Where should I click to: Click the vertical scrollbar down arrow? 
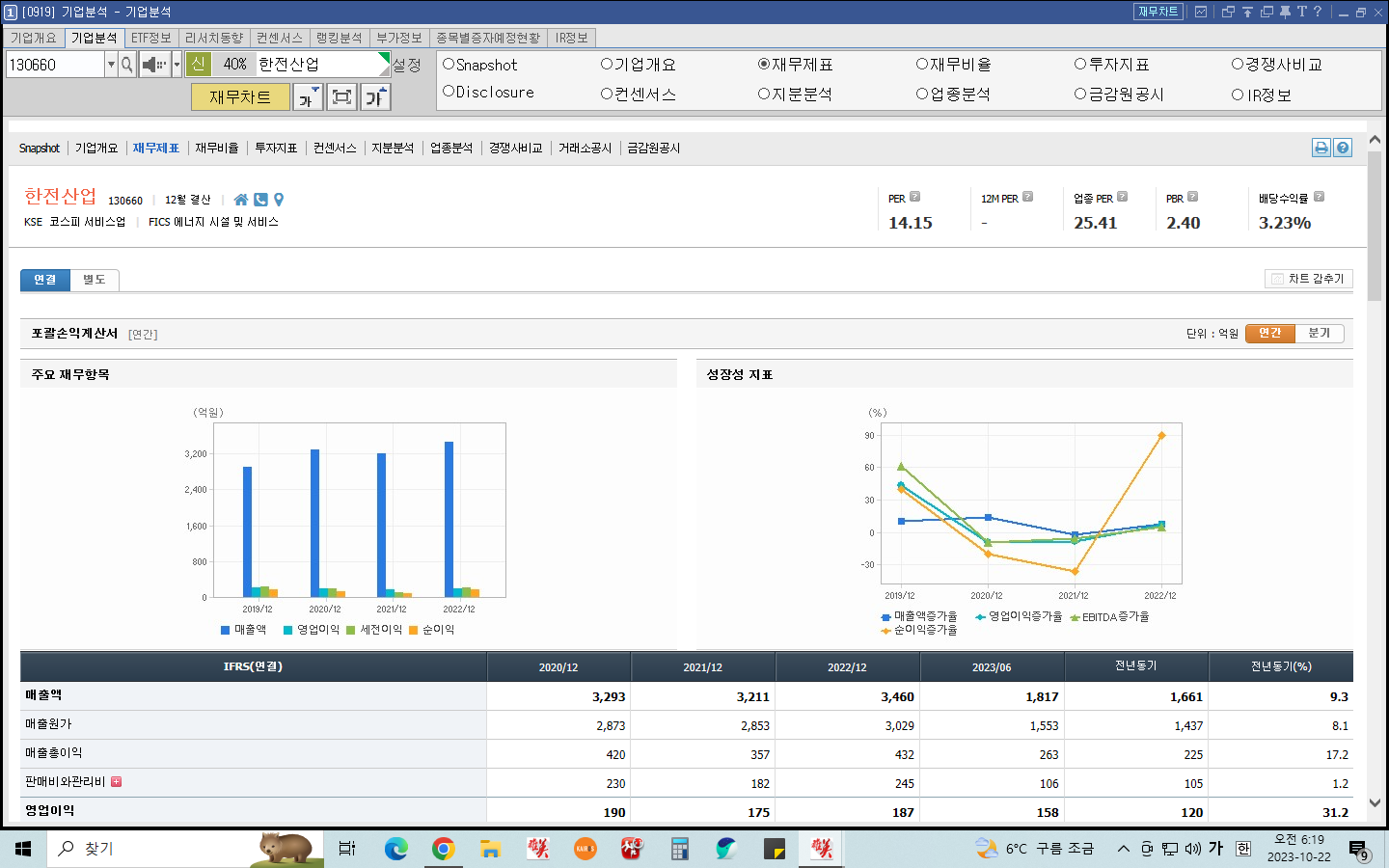tap(1375, 802)
